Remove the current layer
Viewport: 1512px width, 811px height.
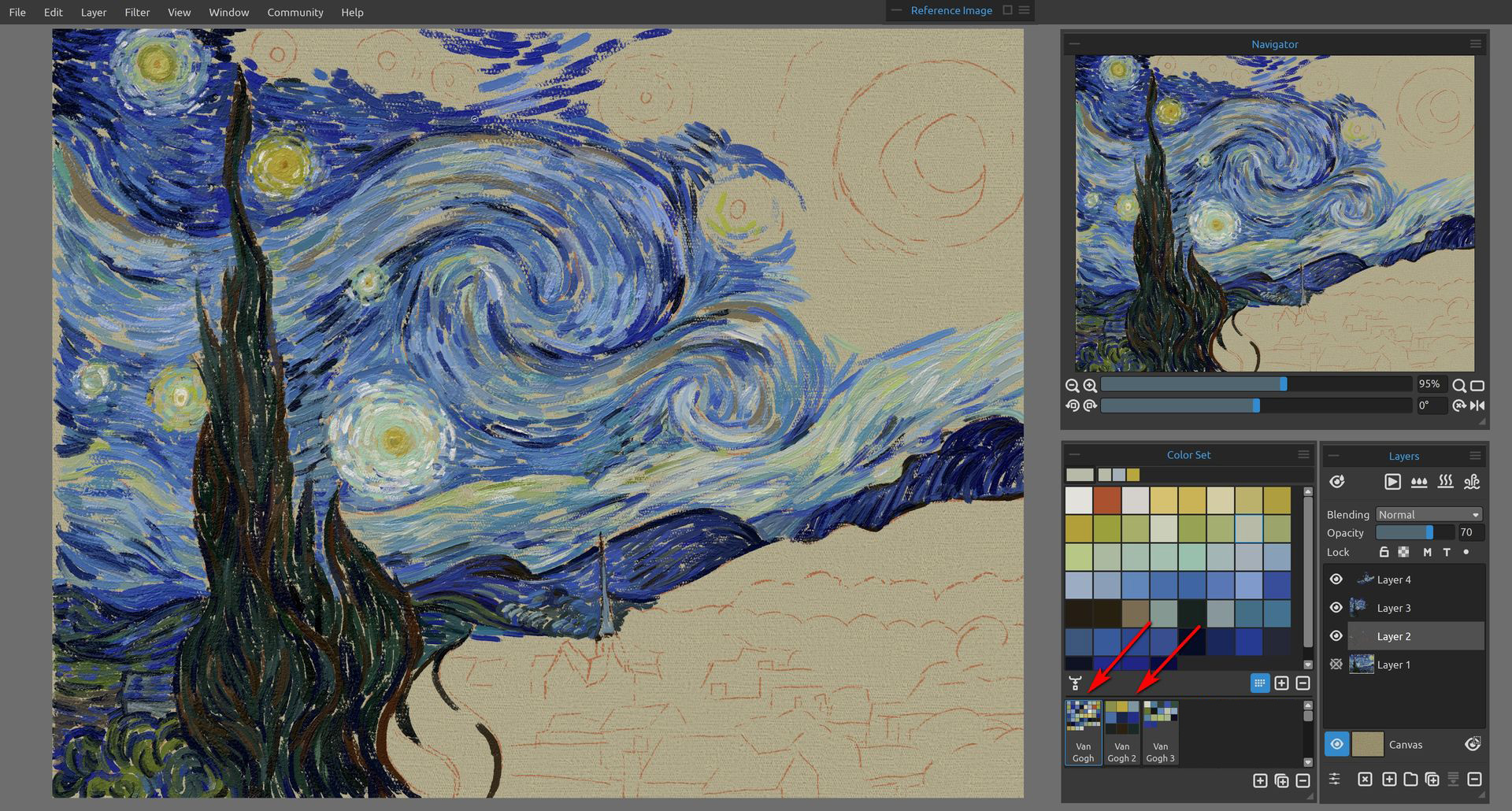[x=1475, y=779]
